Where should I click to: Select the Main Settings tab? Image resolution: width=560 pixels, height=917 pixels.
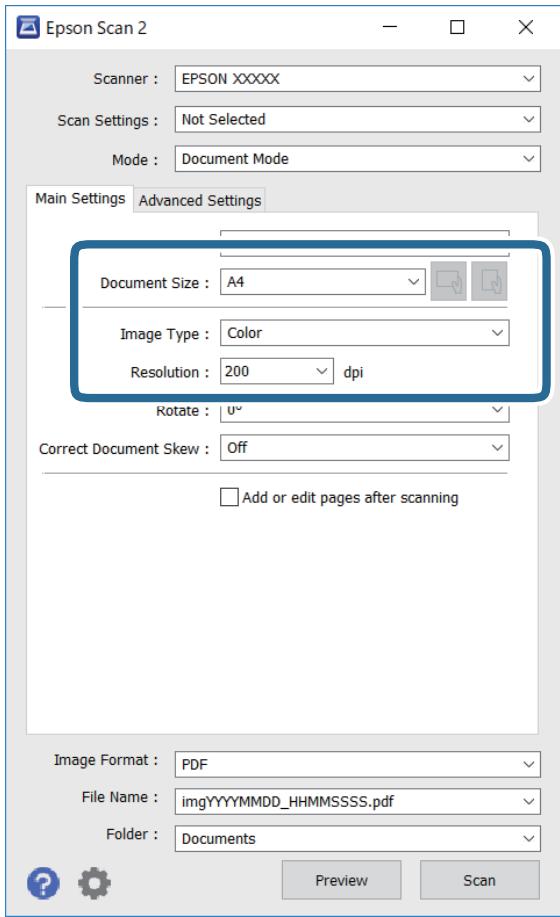coord(80,198)
